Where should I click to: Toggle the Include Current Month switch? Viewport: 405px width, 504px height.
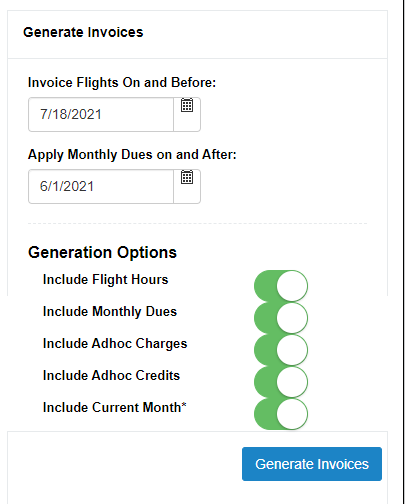point(281,414)
